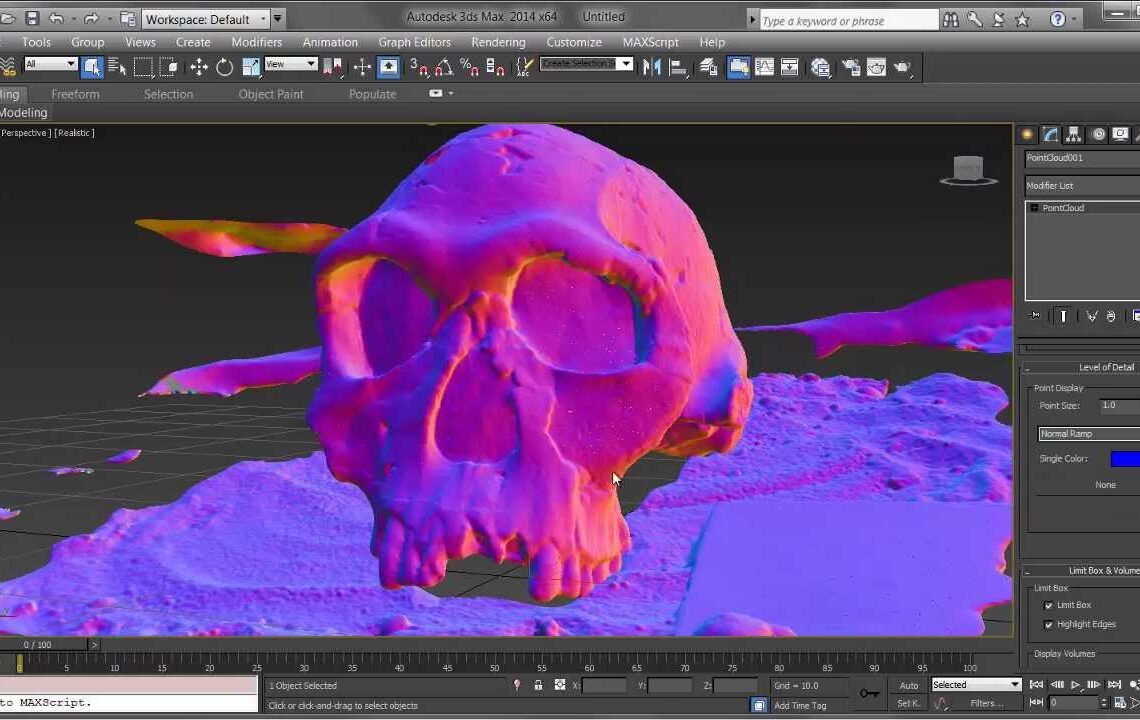
Task: Click the Single Color blue swatch
Action: pos(1130,458)
